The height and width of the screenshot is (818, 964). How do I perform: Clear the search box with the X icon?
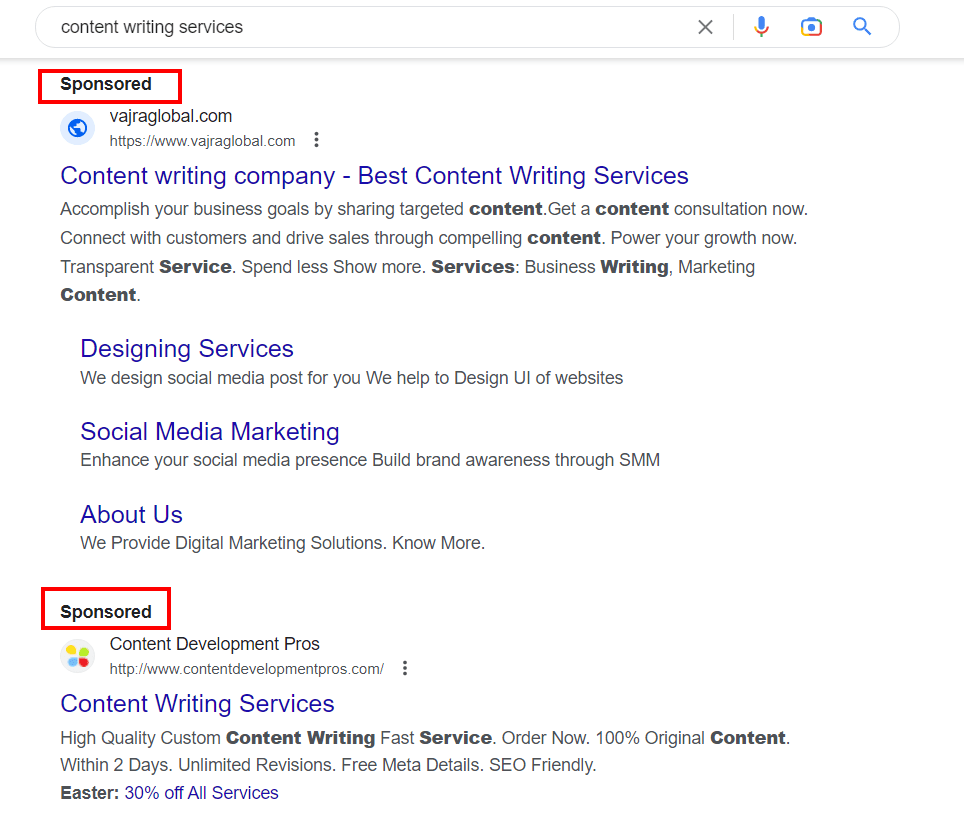point(705,27)
